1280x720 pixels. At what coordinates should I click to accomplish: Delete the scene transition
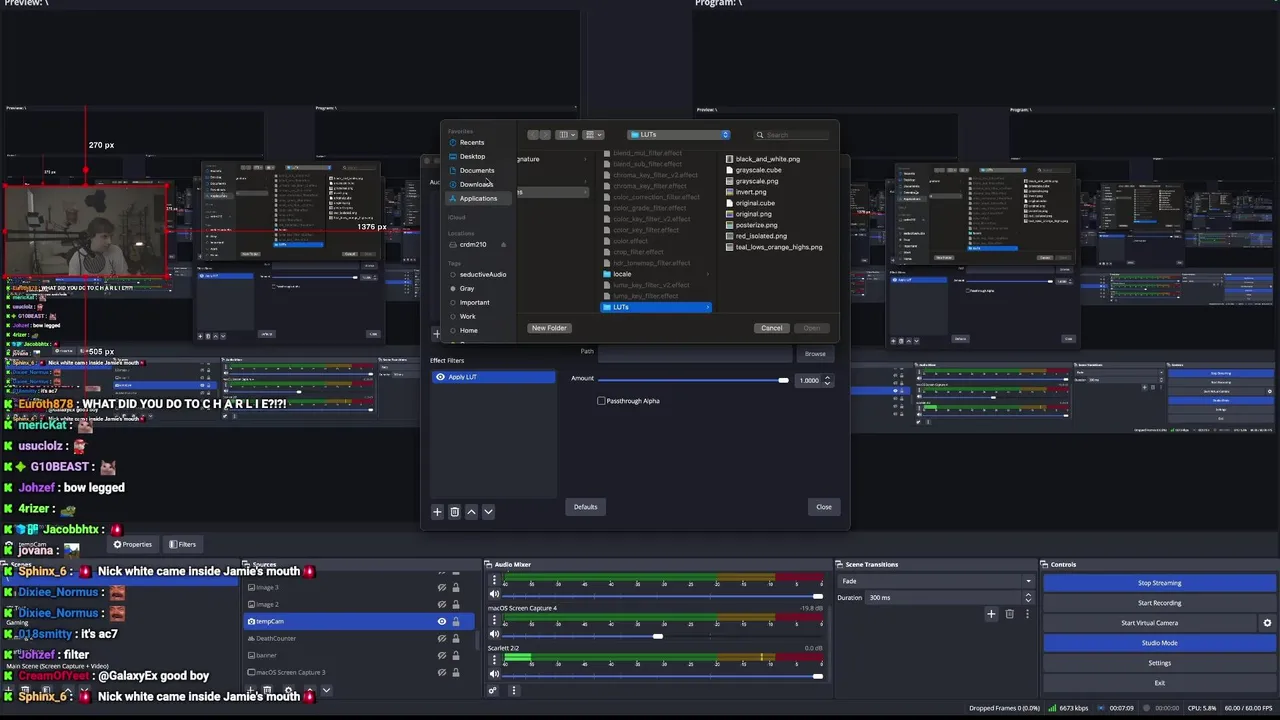tap(1009, 614)
